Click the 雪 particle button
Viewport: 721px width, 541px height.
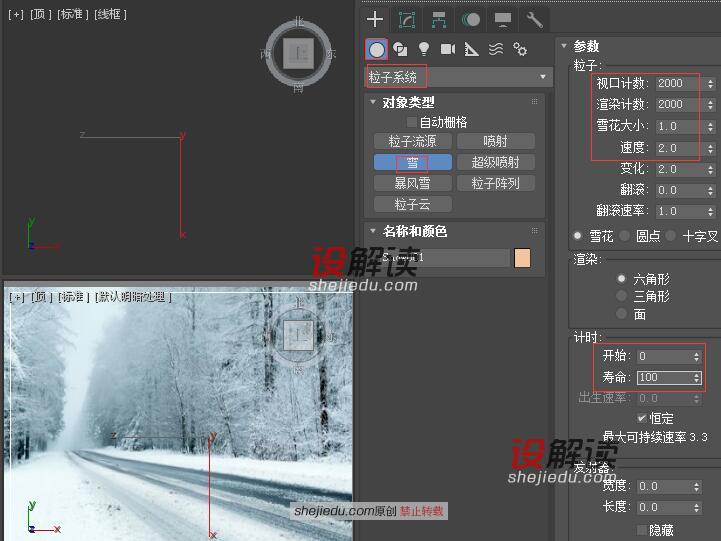pyautogui.click(x=412, y=162)
